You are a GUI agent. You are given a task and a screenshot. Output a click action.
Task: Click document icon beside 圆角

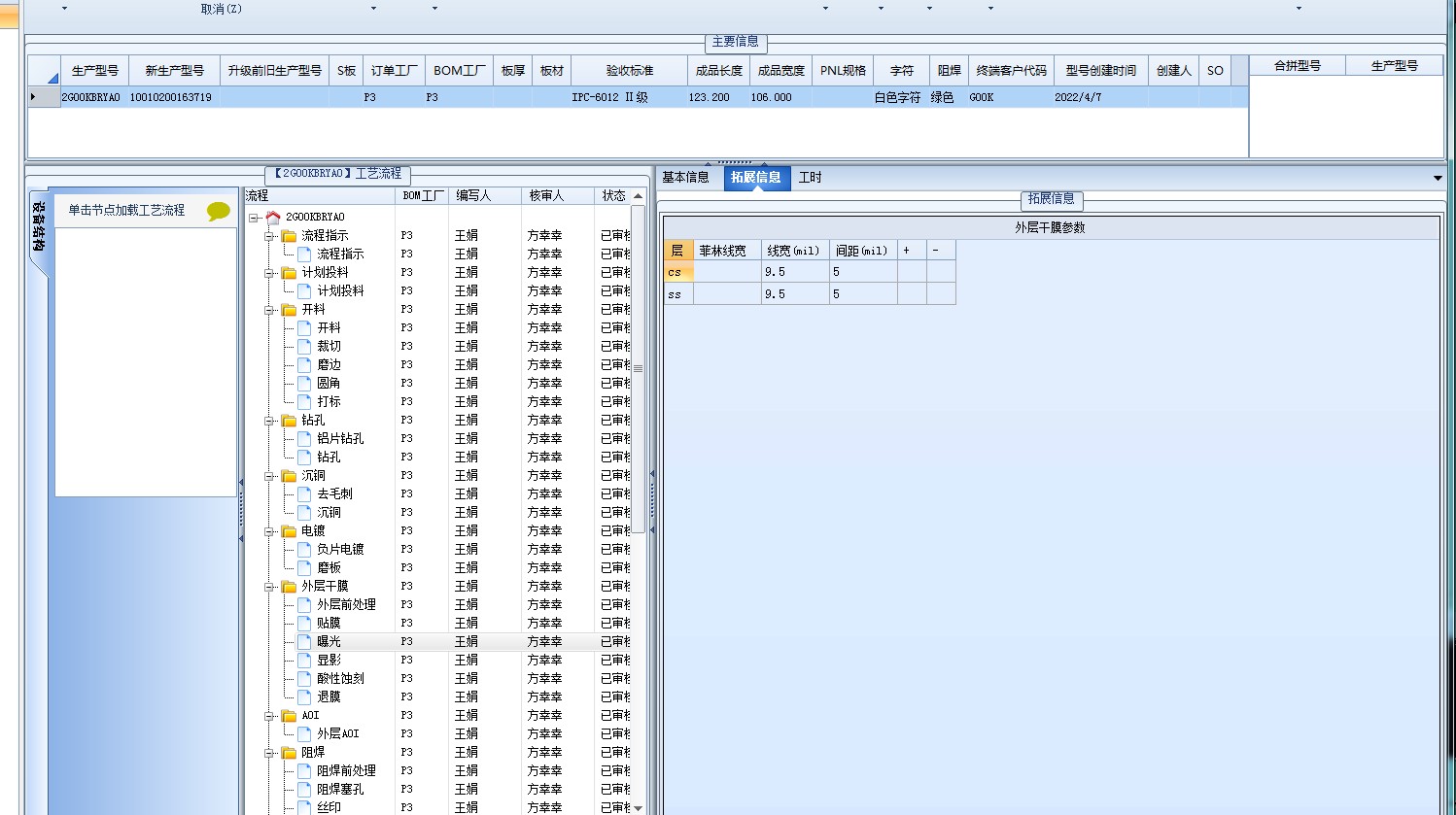click(x=304, y=383)
